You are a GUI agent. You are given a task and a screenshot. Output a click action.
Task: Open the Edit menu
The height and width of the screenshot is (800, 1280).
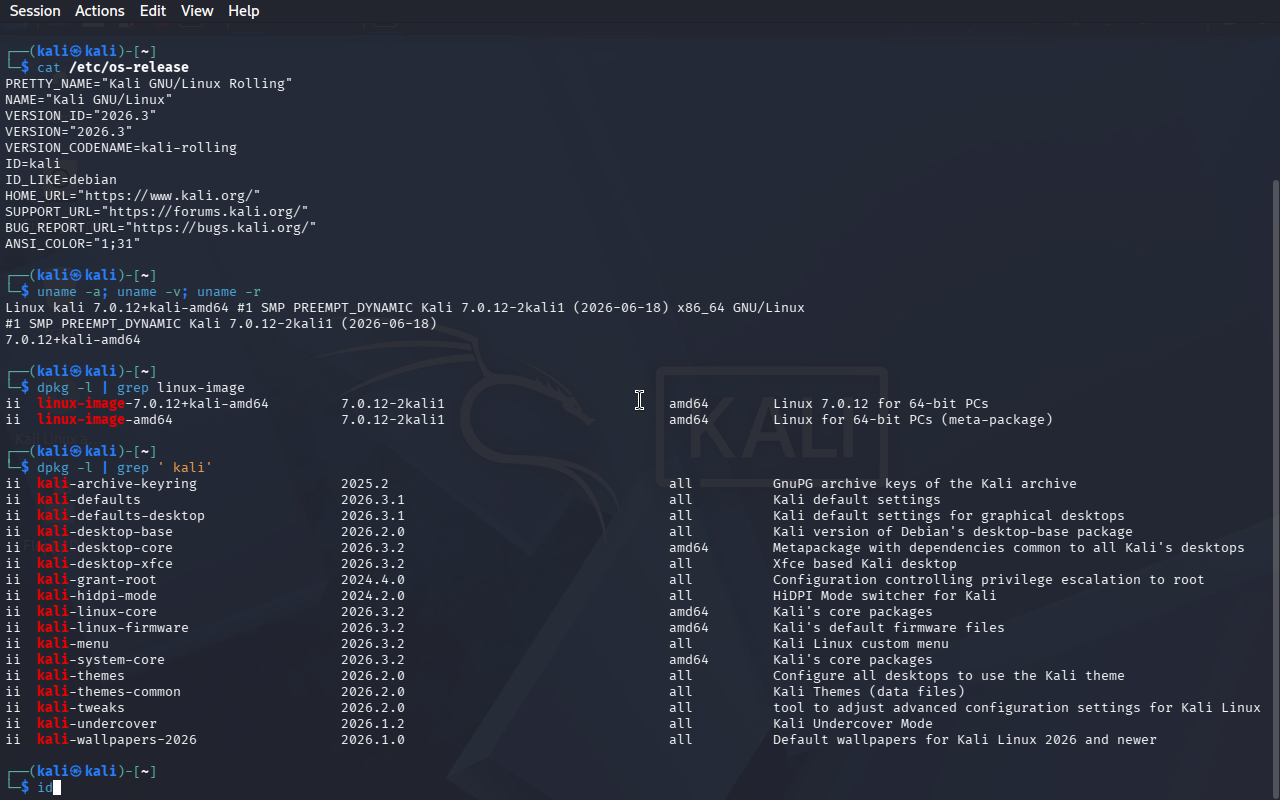click(153, 11)
